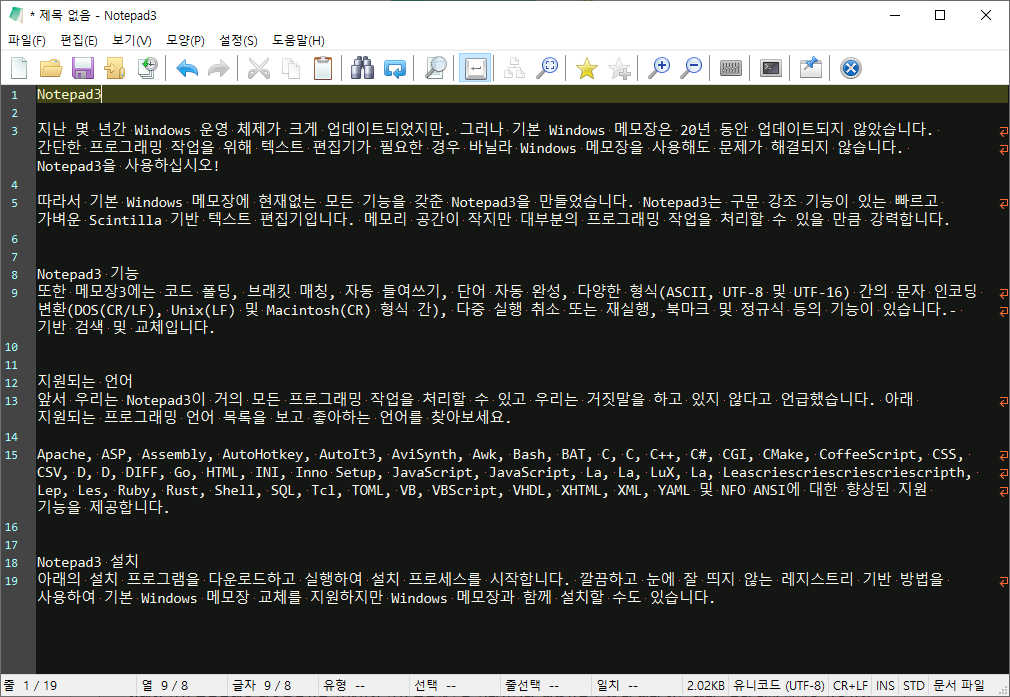Click the recent files history icon with clock
This screenshot has height=697, width=1010.
(147, 68)
